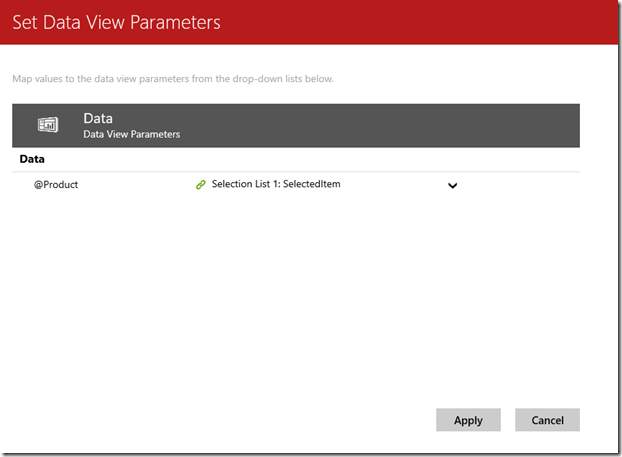
Task: Click the Data view icon in header
Action: click(x=47, y=125)
